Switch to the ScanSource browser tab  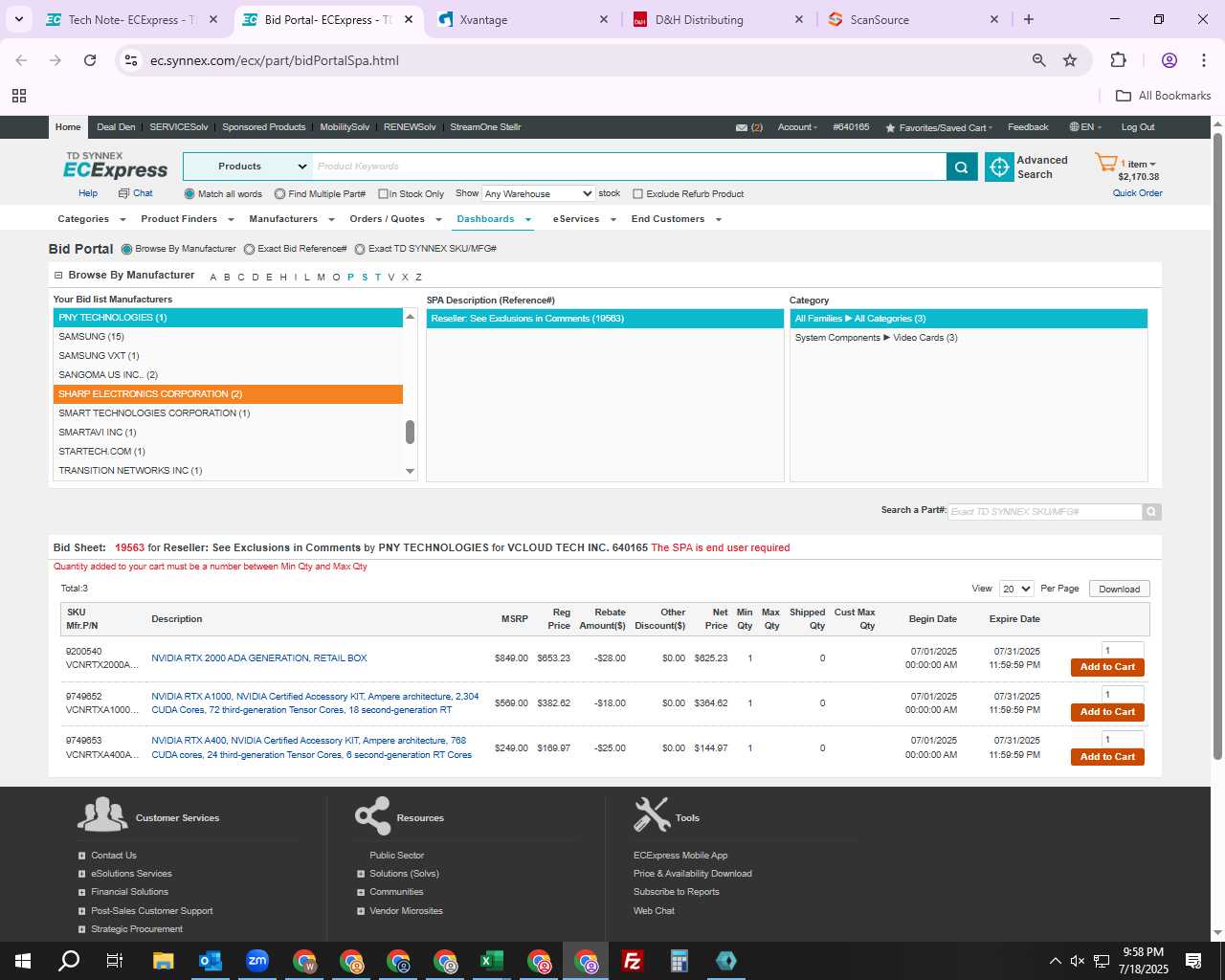click(912, 19)
